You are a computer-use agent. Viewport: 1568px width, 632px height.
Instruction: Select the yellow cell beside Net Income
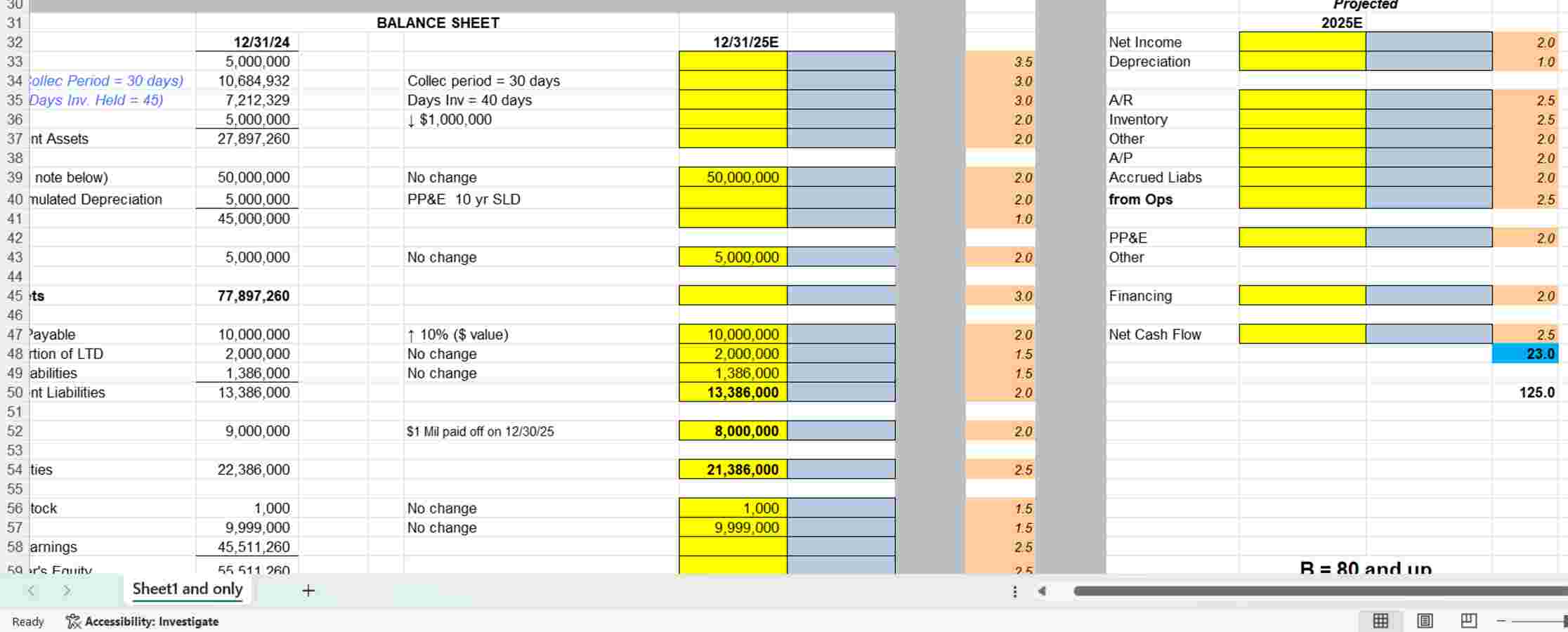tap(1303, 42)
